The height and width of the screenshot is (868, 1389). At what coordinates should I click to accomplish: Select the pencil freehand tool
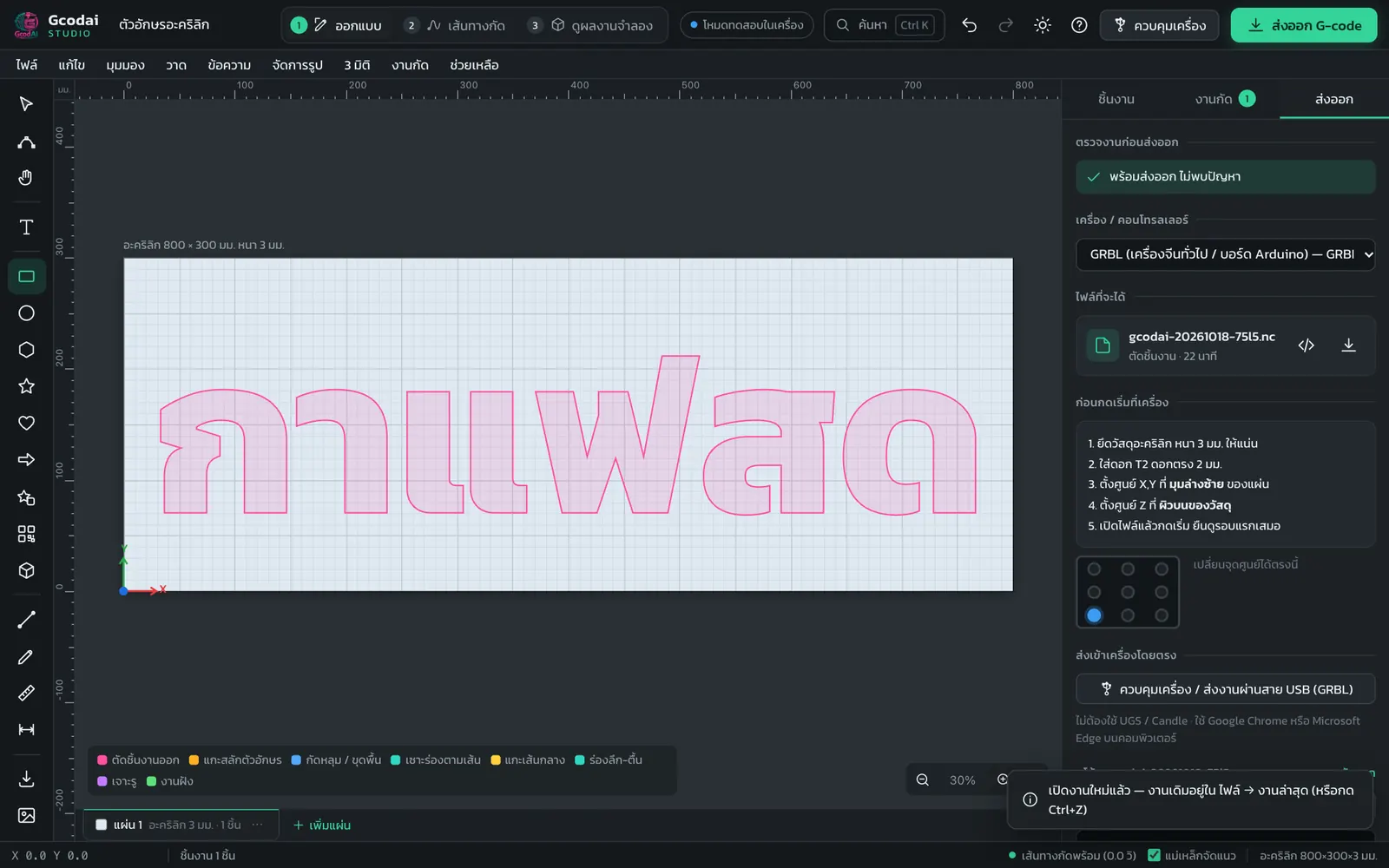tap(26, 657)
